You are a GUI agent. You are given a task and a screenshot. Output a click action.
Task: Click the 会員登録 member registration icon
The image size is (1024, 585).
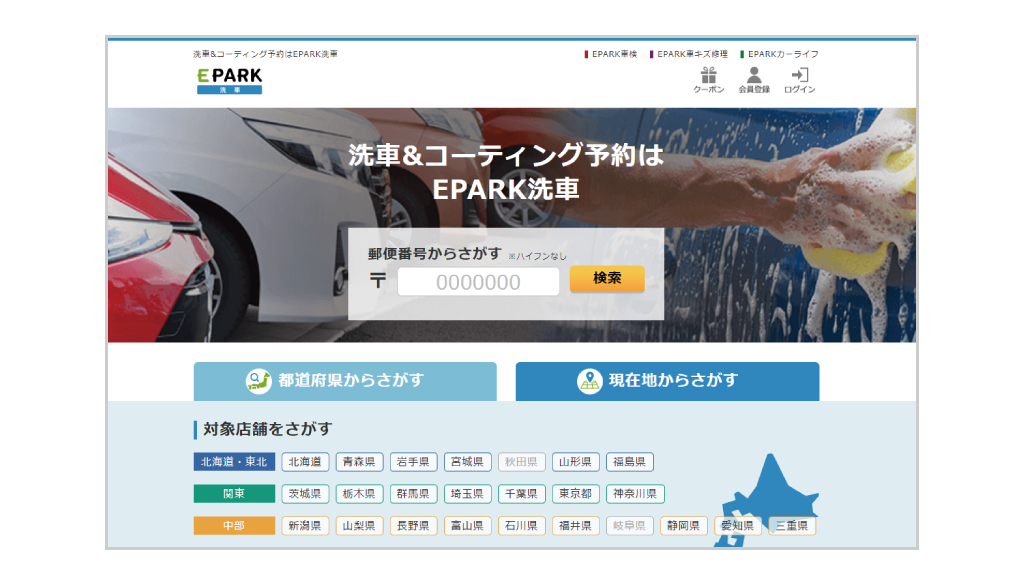click(753, 78)
